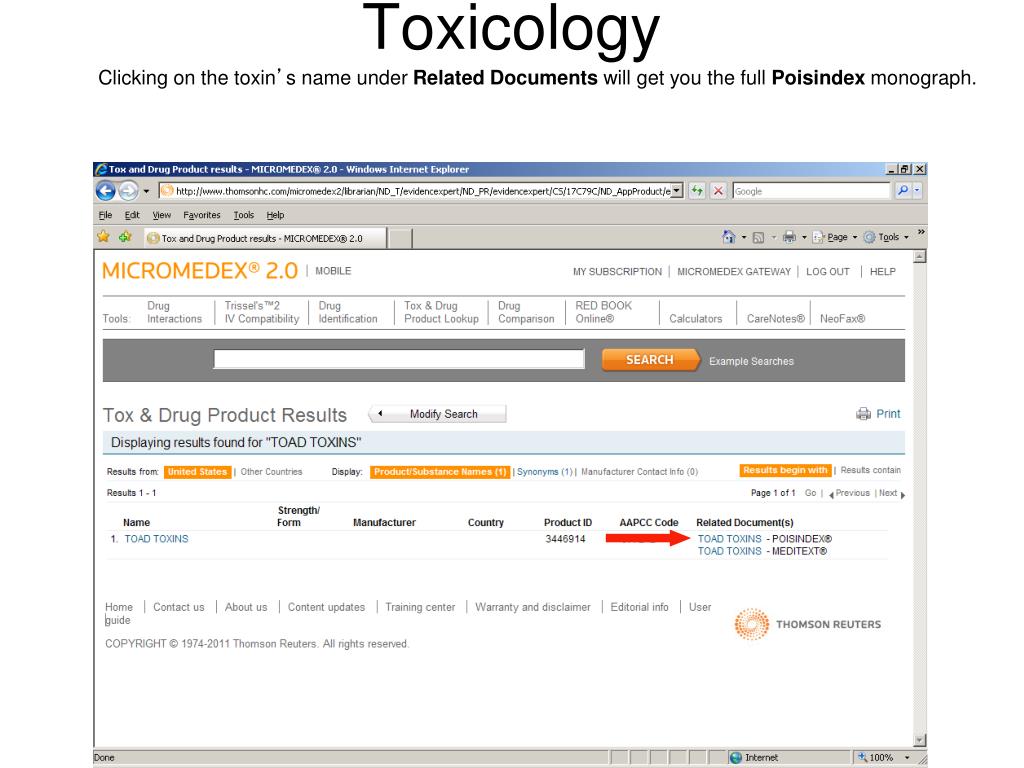This screenshot has height=768, width=1024.
Task: Open the Help menu
Action: [275, 215]
